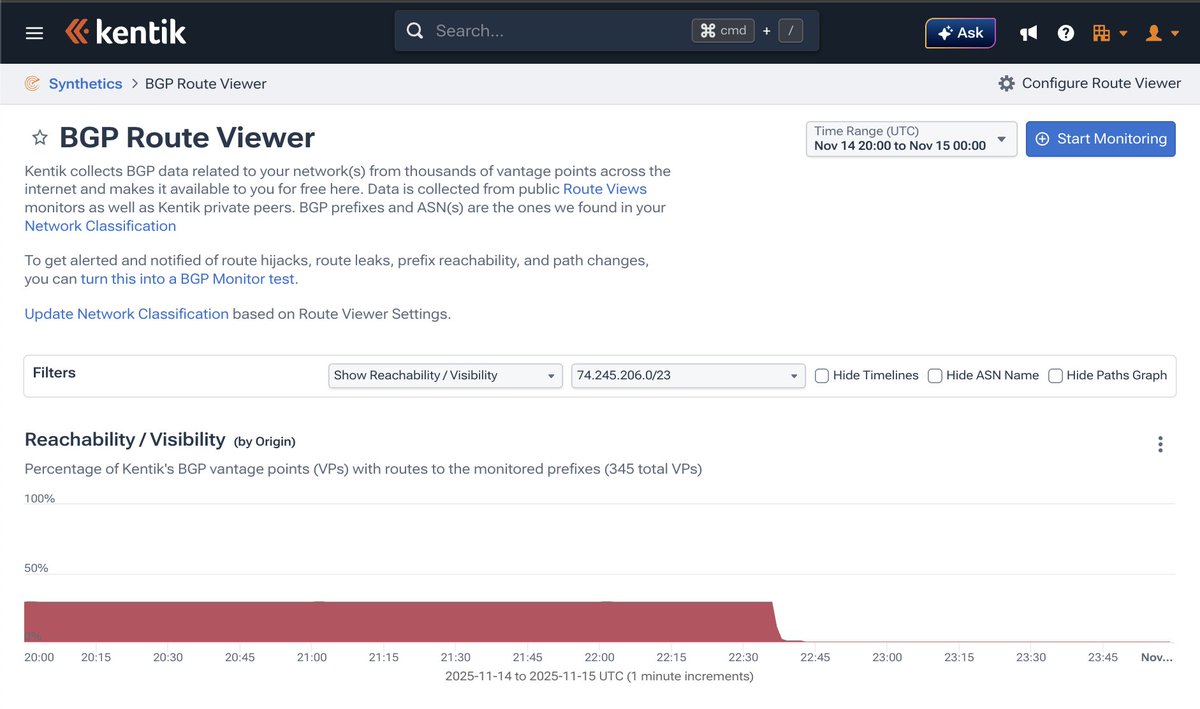Check the Hide ASN Name checkbox

pos(935,376)
